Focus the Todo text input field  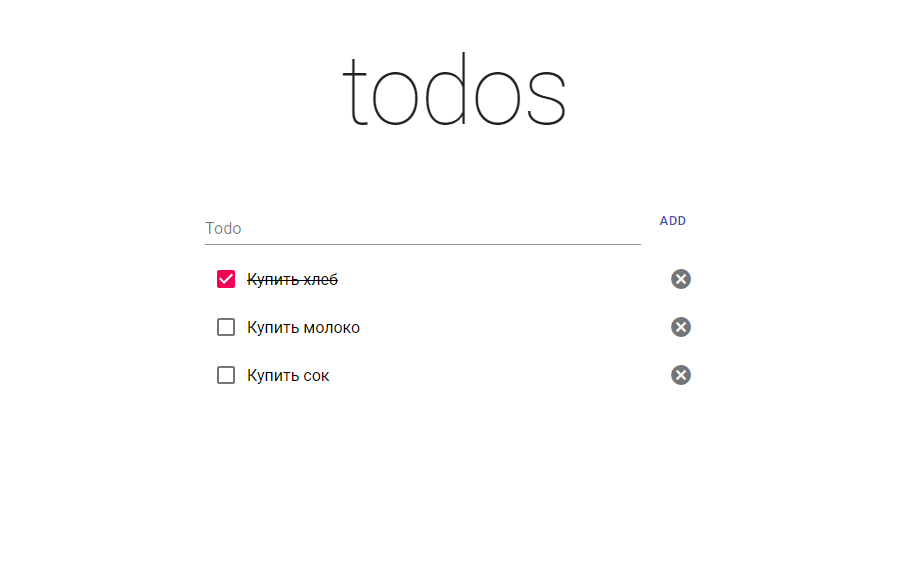pyautogui.click(x=422, y=228)
